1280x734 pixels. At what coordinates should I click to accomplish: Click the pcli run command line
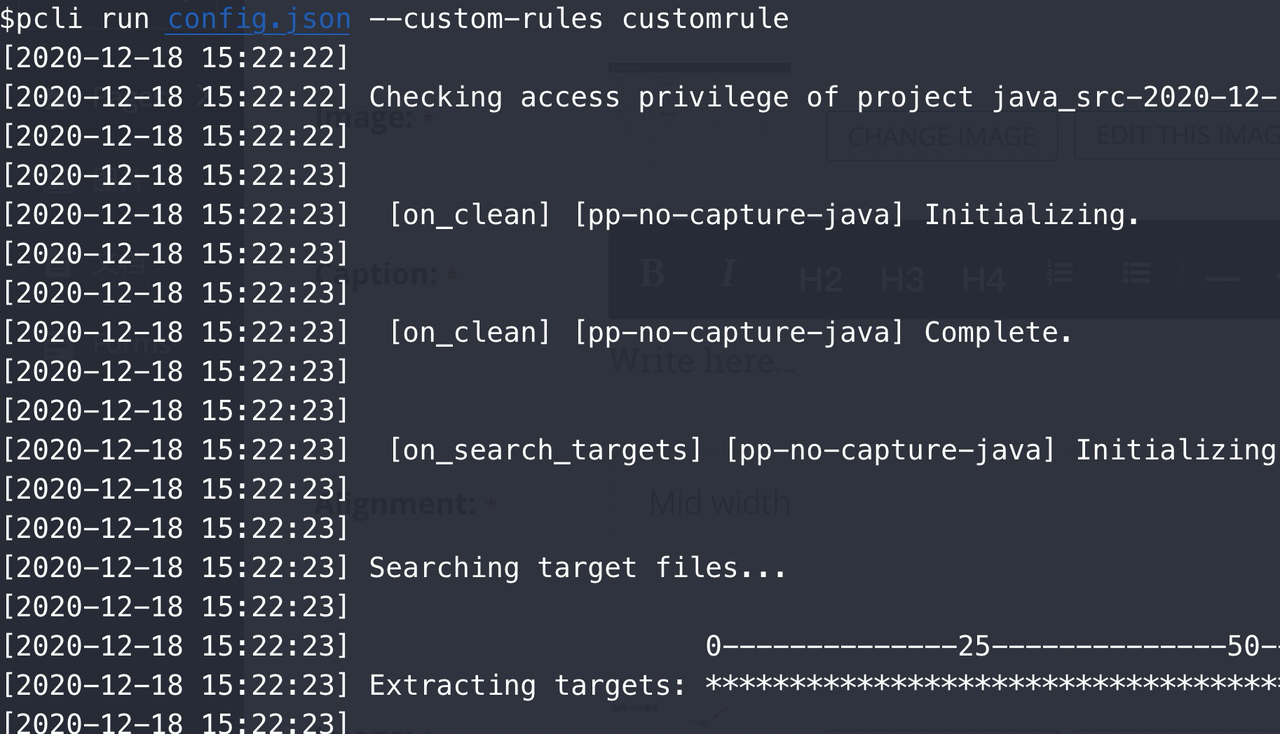(x=395, y=19)
